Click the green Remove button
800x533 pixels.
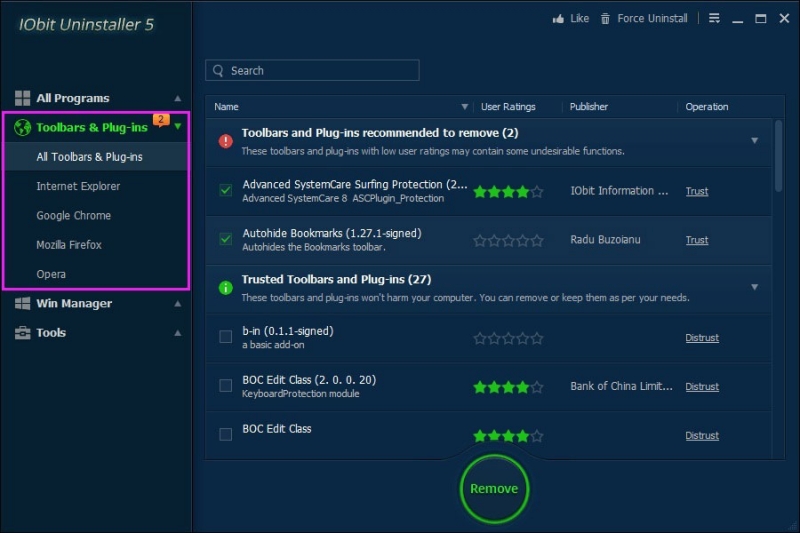coord(494,489)
